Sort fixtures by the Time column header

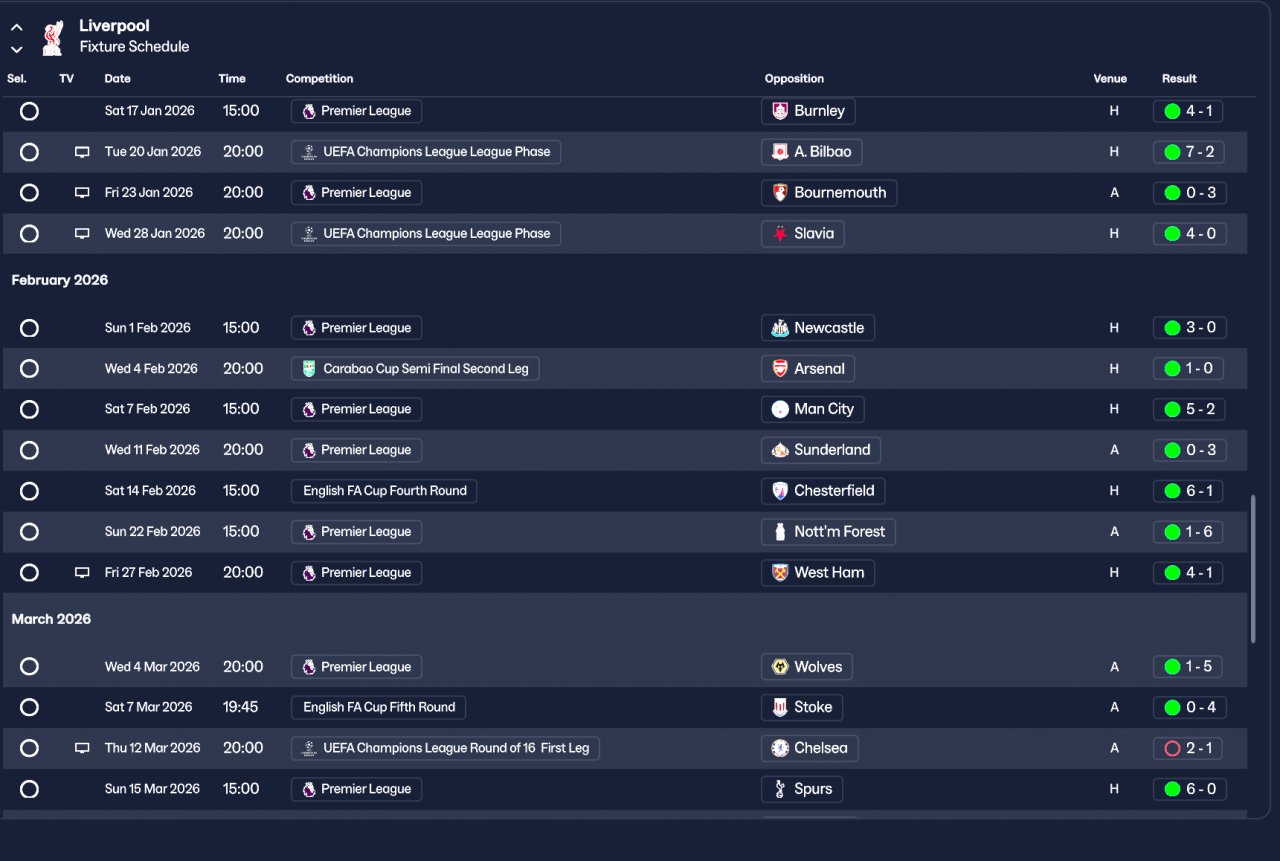(232, 79)
